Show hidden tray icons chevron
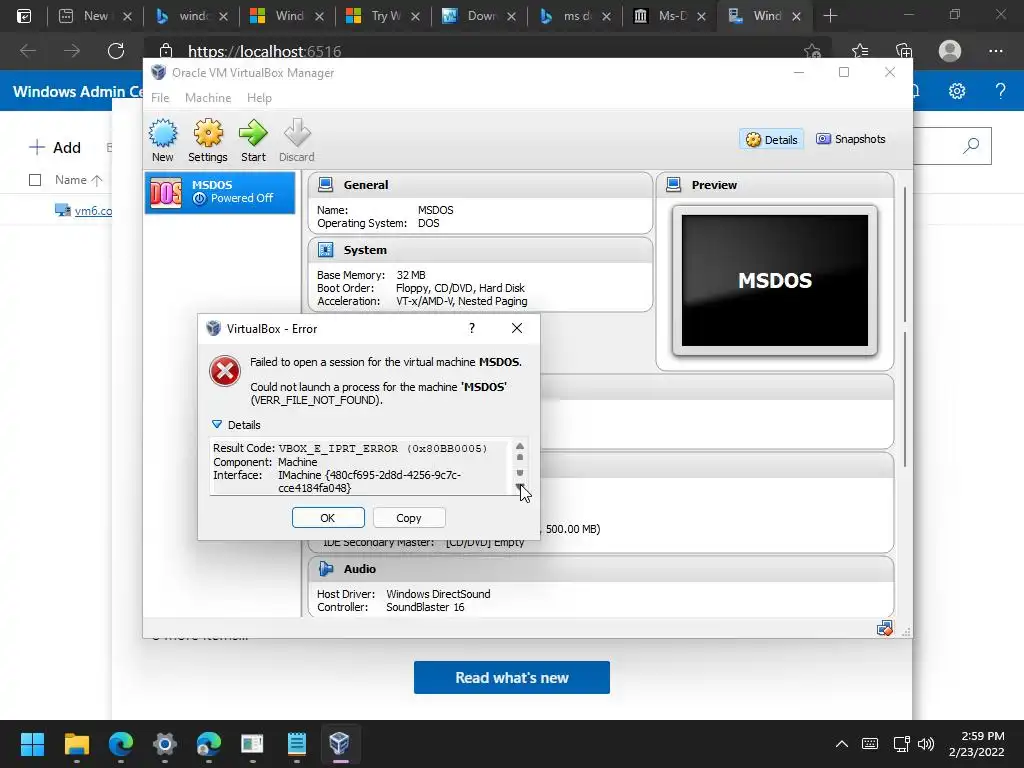1024x768 pixels. [842, 744]
